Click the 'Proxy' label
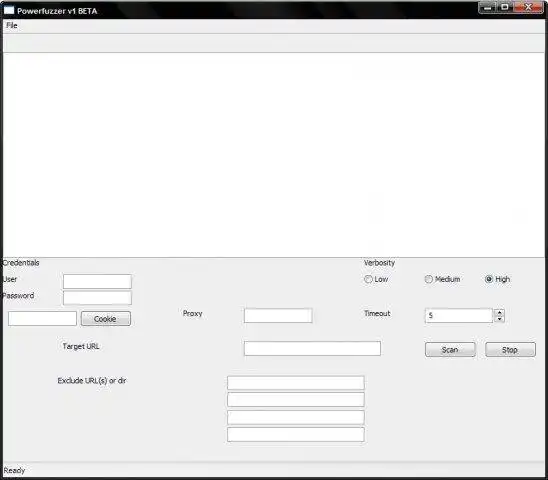 coord(193,314)
